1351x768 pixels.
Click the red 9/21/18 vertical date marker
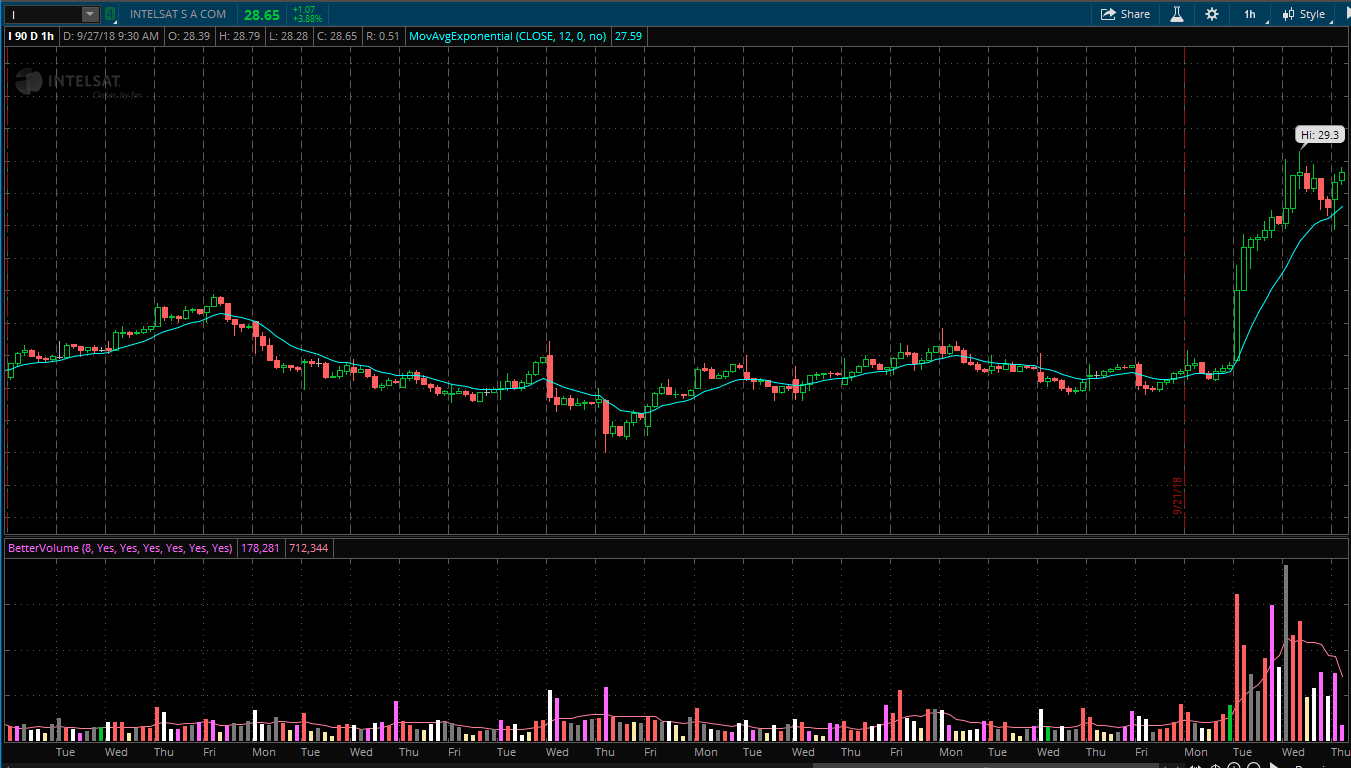click(x=1185, y=300)
